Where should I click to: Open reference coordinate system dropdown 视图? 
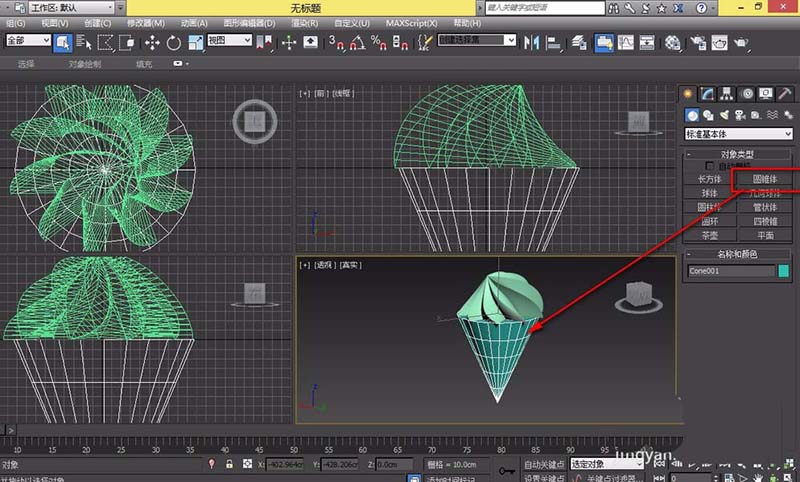[230, 40]
